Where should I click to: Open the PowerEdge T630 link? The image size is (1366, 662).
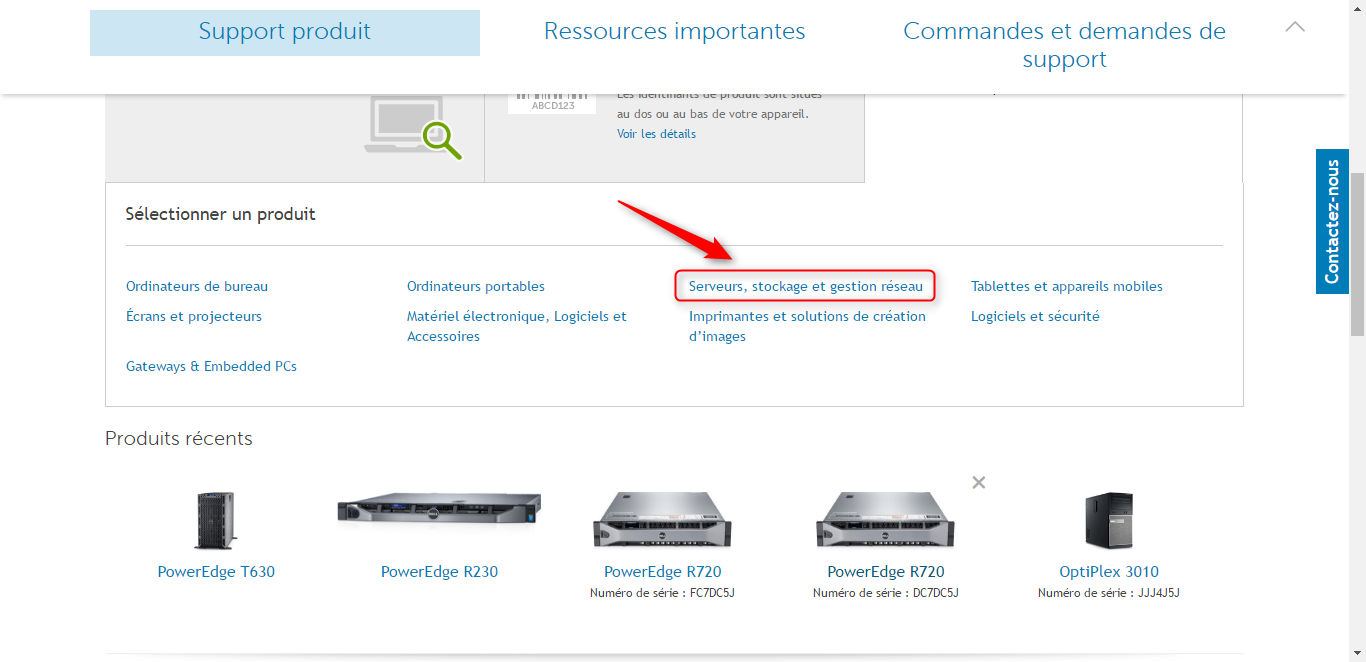coord(216,572)
